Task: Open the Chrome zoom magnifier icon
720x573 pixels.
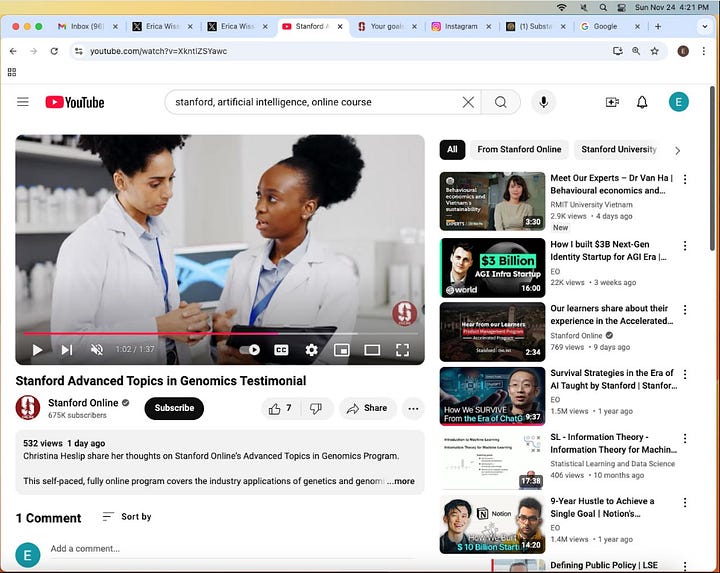Action: pyautogui.click(x=636, y=51)
